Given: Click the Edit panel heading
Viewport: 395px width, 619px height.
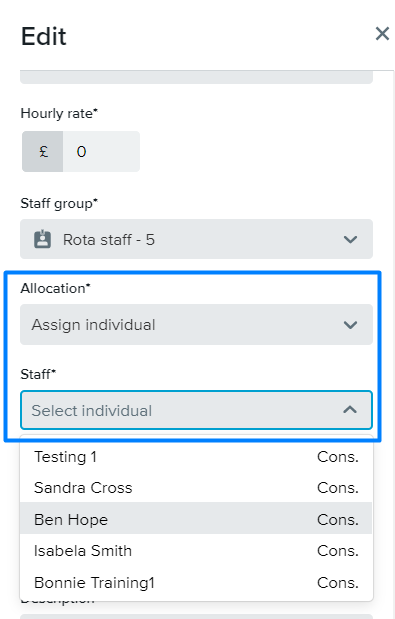Looking at the screenshot, I should [44, 36].
